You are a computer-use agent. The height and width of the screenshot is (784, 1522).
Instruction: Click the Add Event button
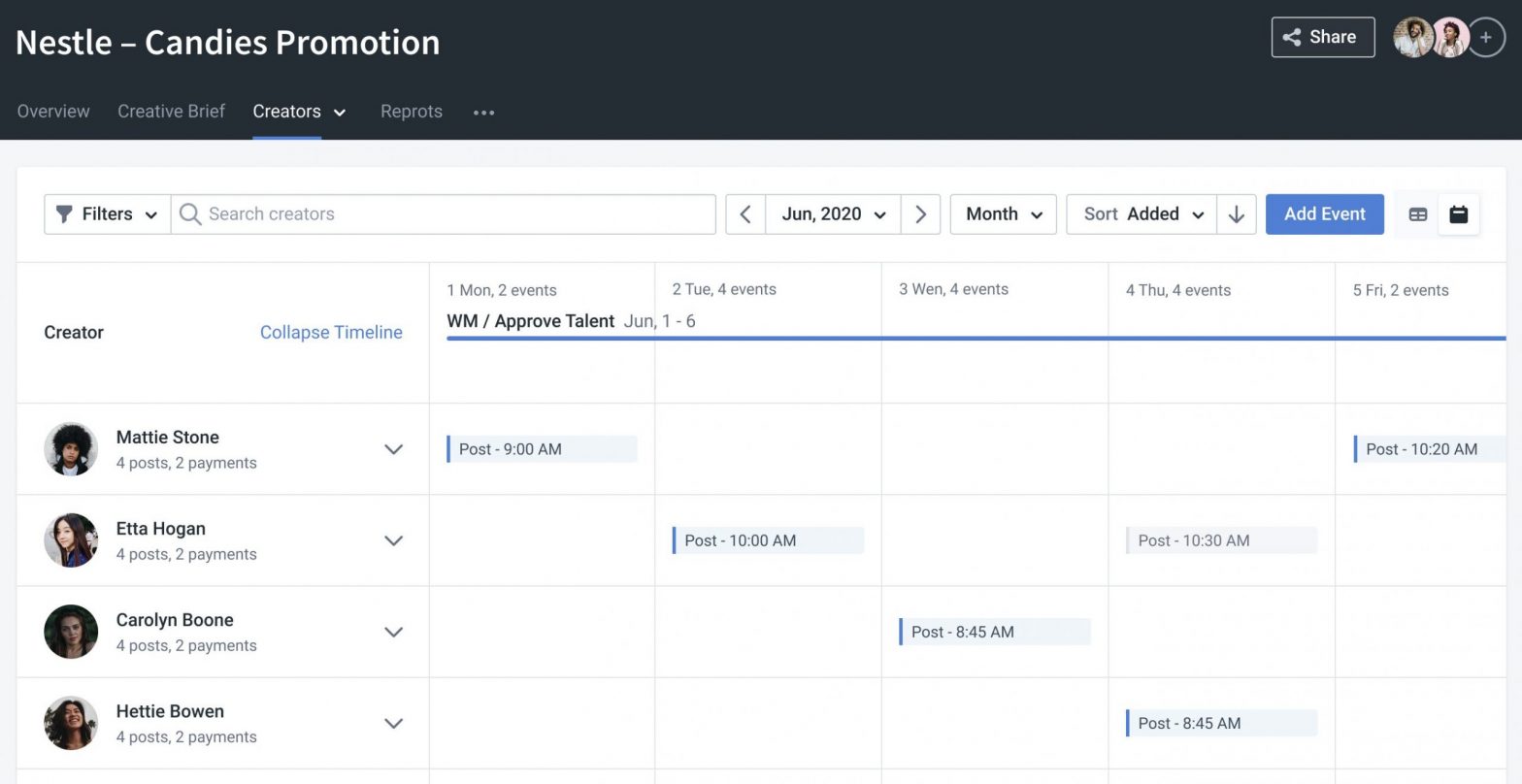tap(1325, 214)
